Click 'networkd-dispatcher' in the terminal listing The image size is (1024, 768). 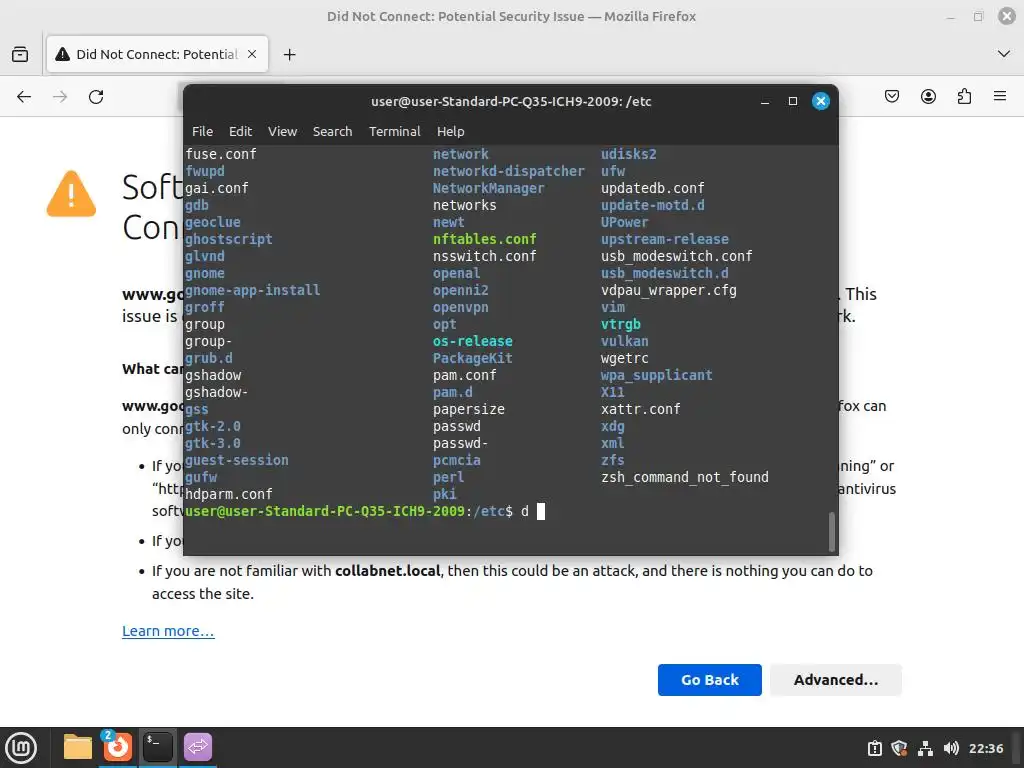click(509, 171)
